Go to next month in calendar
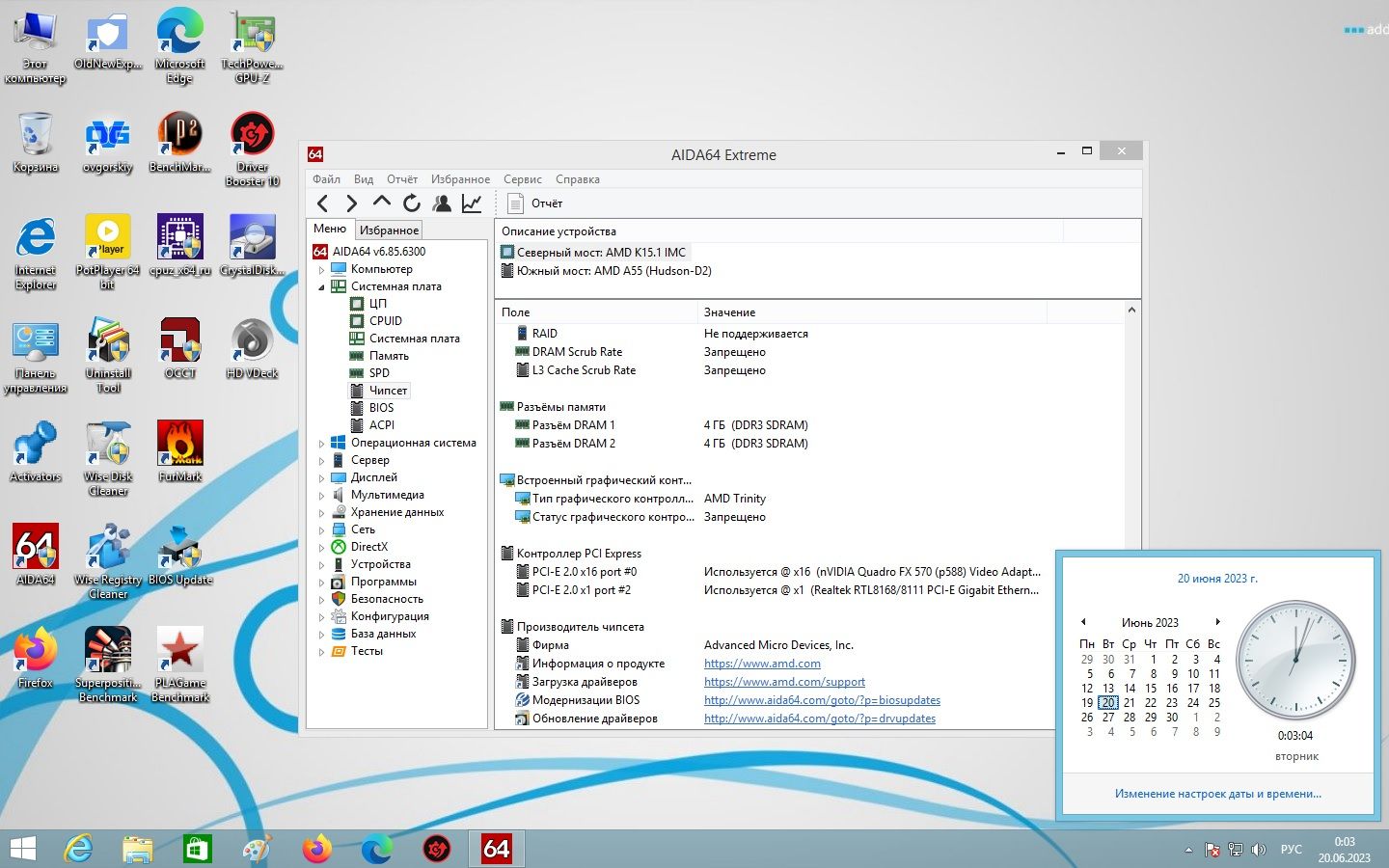1389x868 pixels. (x=1217, y=622)
